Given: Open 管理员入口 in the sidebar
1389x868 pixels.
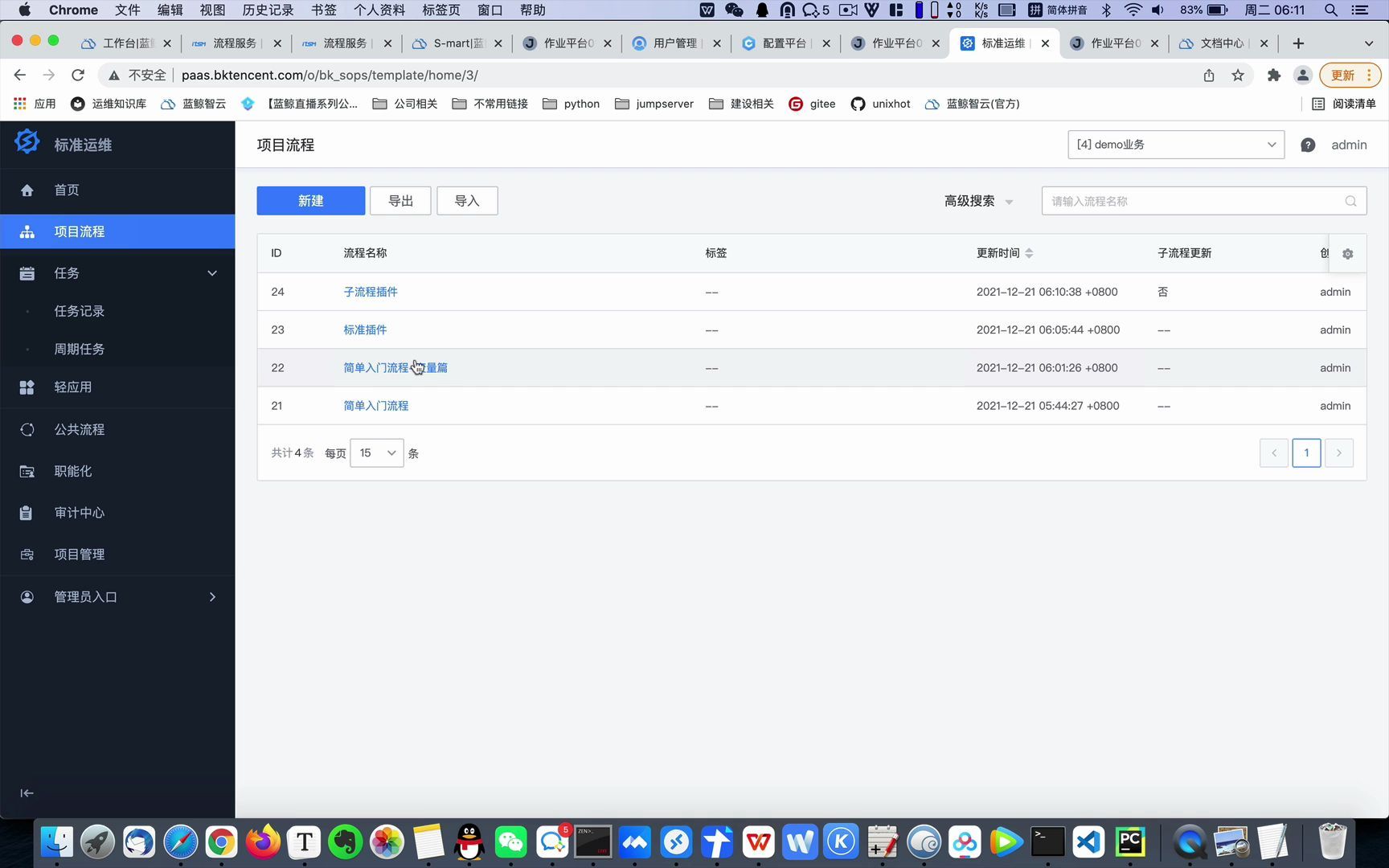Looking at the screenshot, I should point(85,596).
